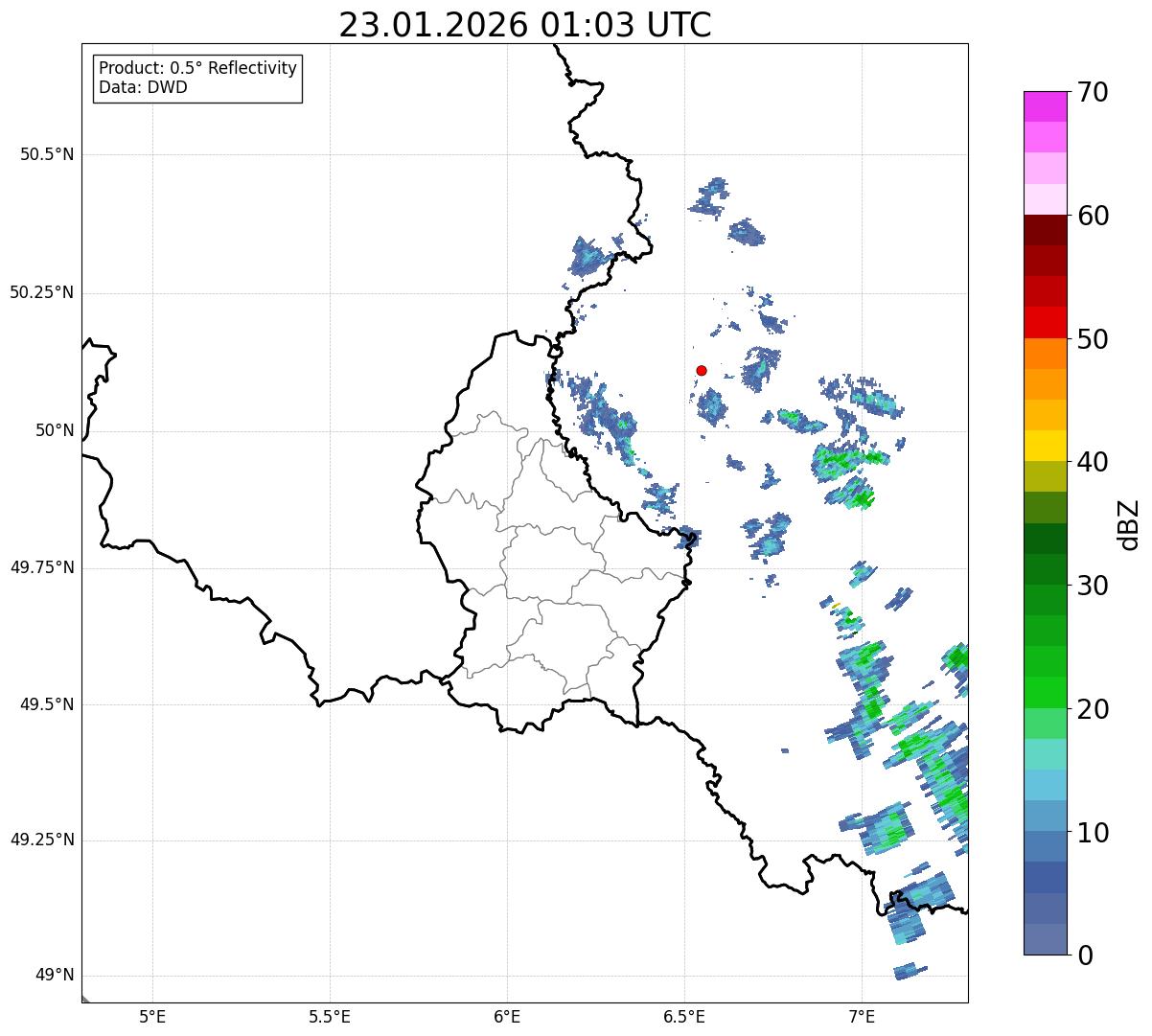Click the colorbar 60 tick label
The width and height of the screenshot is (1152, 1036).
click(1093, 216)
